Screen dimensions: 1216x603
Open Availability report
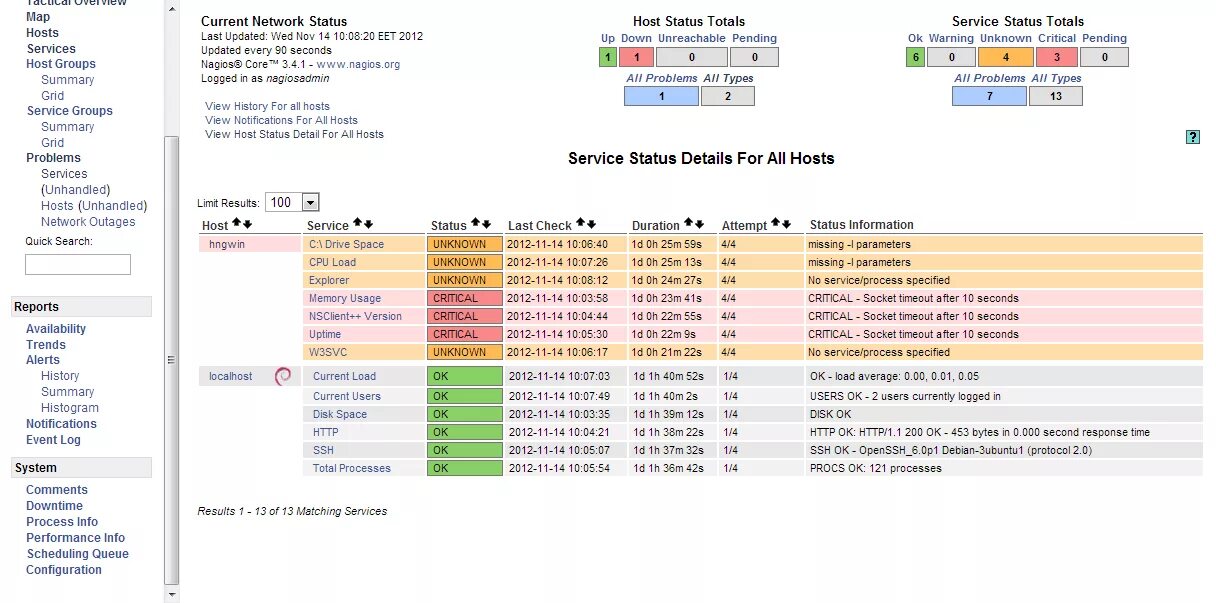pos(56,329)
